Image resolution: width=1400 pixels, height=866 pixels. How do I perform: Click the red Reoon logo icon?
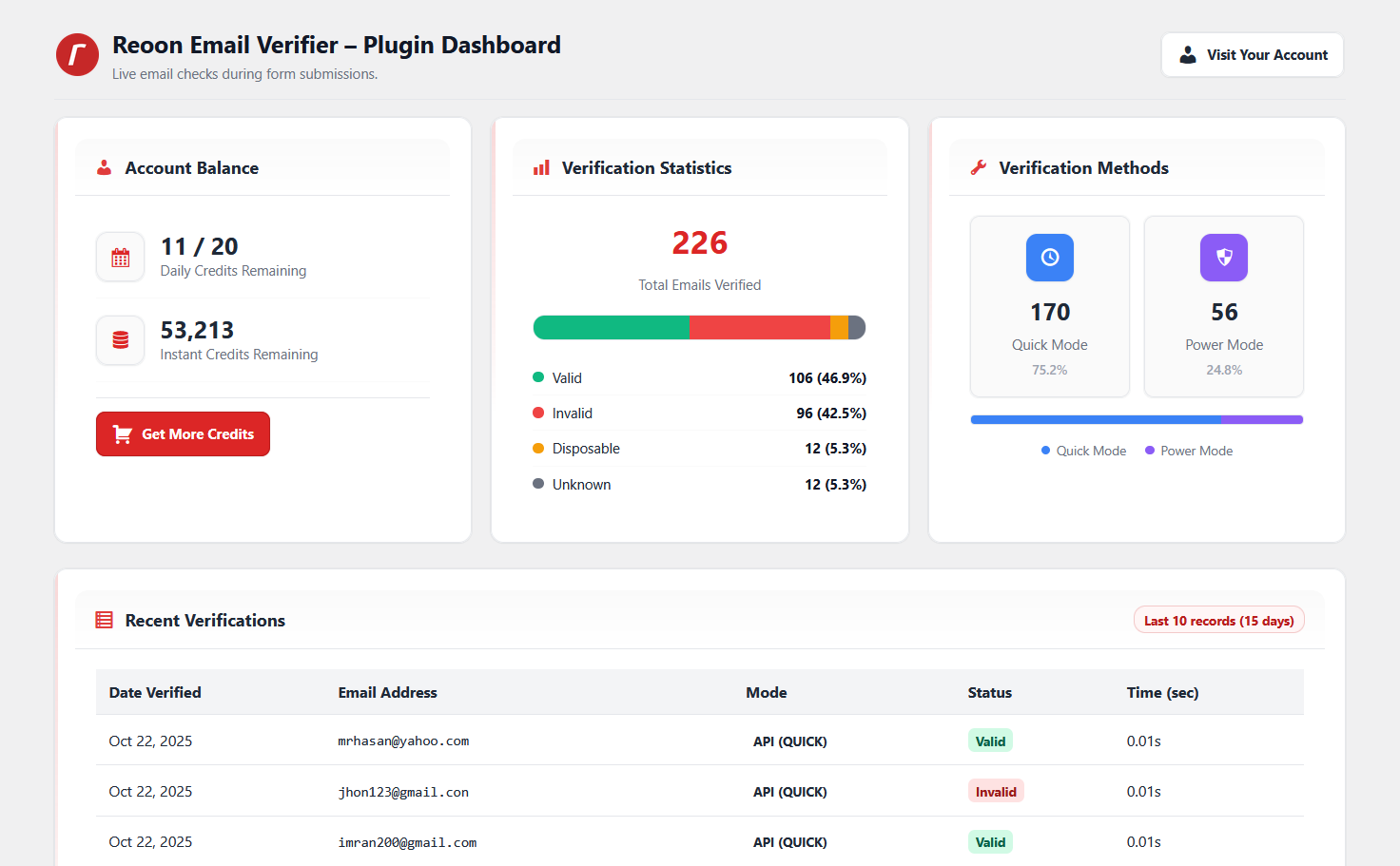click(x=77, y=55)
